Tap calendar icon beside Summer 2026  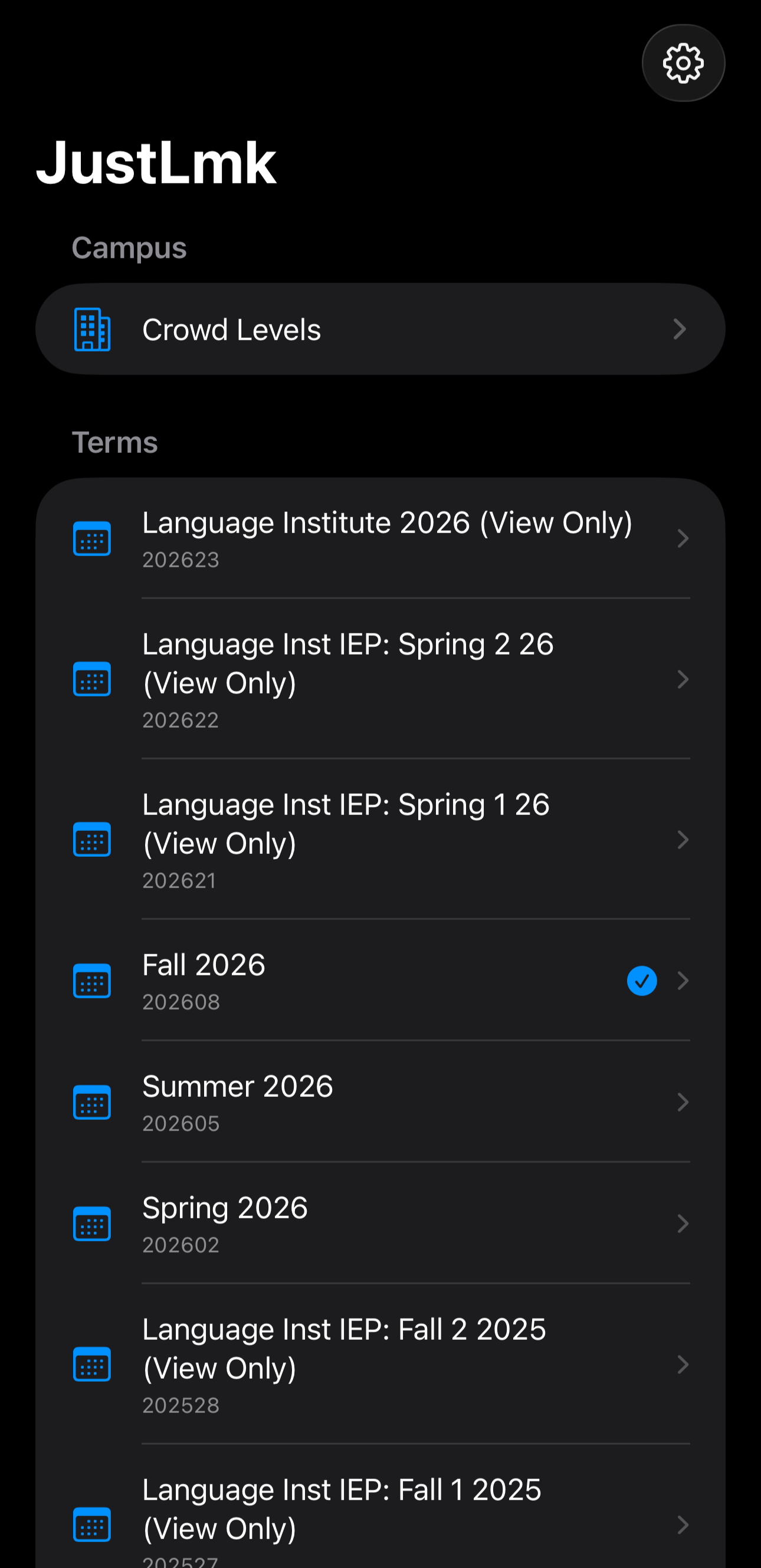point(92,1102)
